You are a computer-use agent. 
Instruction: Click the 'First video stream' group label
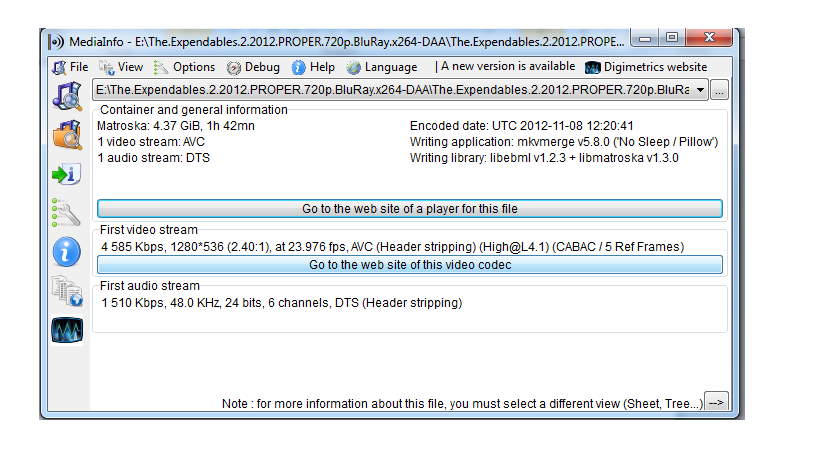149,230
